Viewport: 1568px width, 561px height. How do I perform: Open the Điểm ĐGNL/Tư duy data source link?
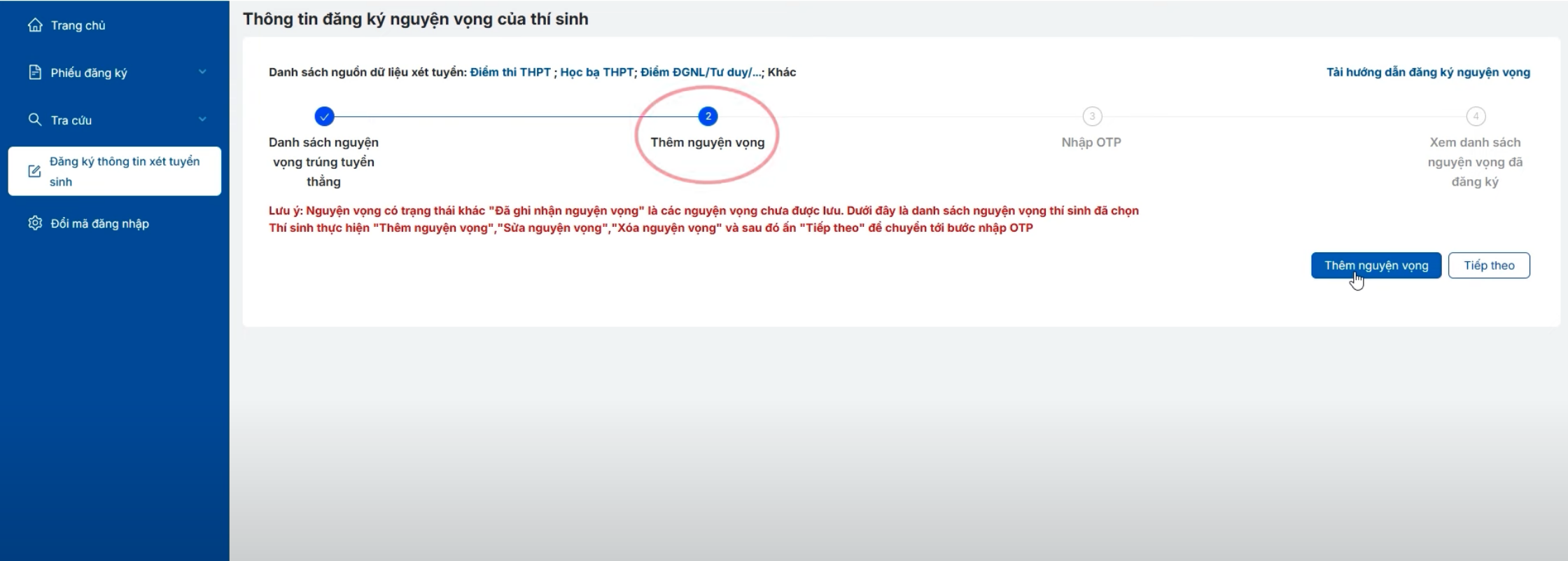coord(701,72)
